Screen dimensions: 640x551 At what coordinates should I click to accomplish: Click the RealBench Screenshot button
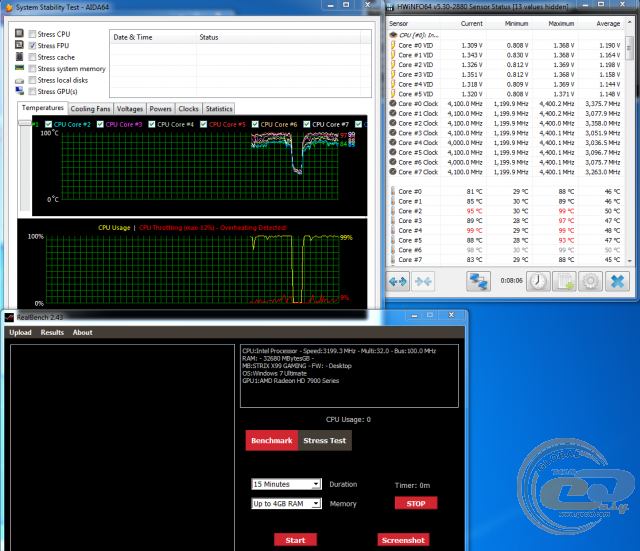tap(403, 540)
